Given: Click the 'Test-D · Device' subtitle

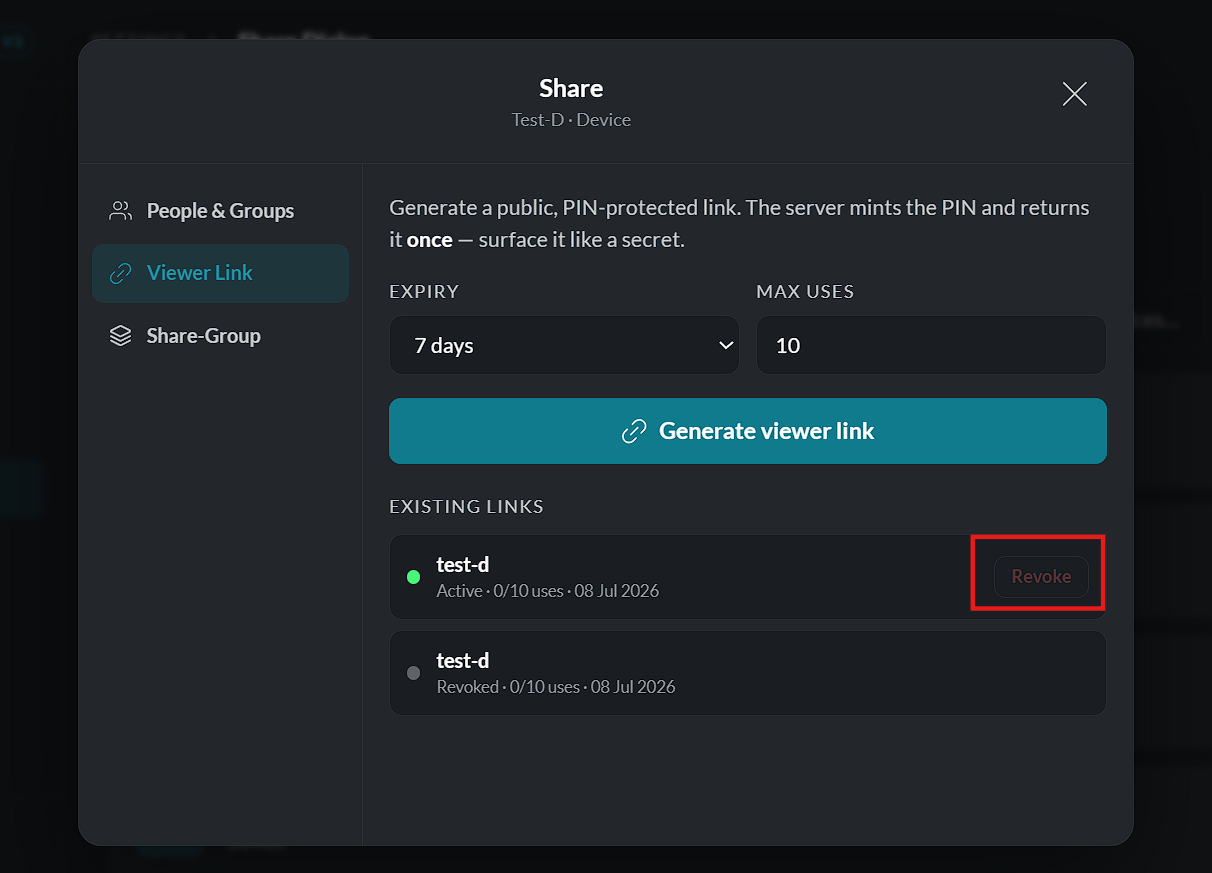Looking at the screenshot, I should [x=571, y=120].
